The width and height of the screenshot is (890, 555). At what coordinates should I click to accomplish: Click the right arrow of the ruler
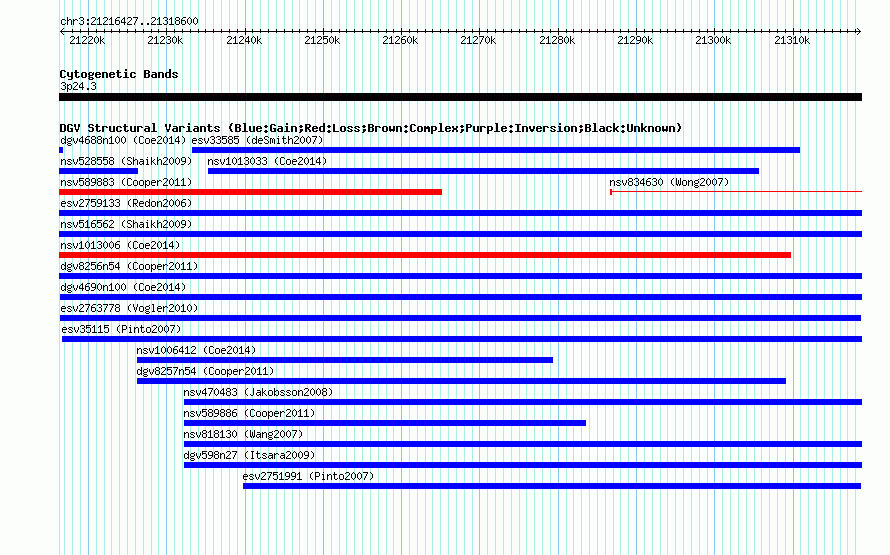point(859,31)
